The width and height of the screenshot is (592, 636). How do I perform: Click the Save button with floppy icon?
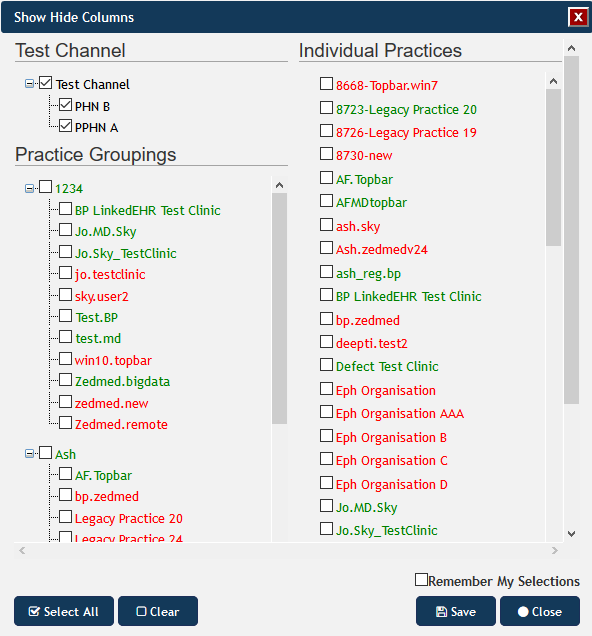coord(455,611)
